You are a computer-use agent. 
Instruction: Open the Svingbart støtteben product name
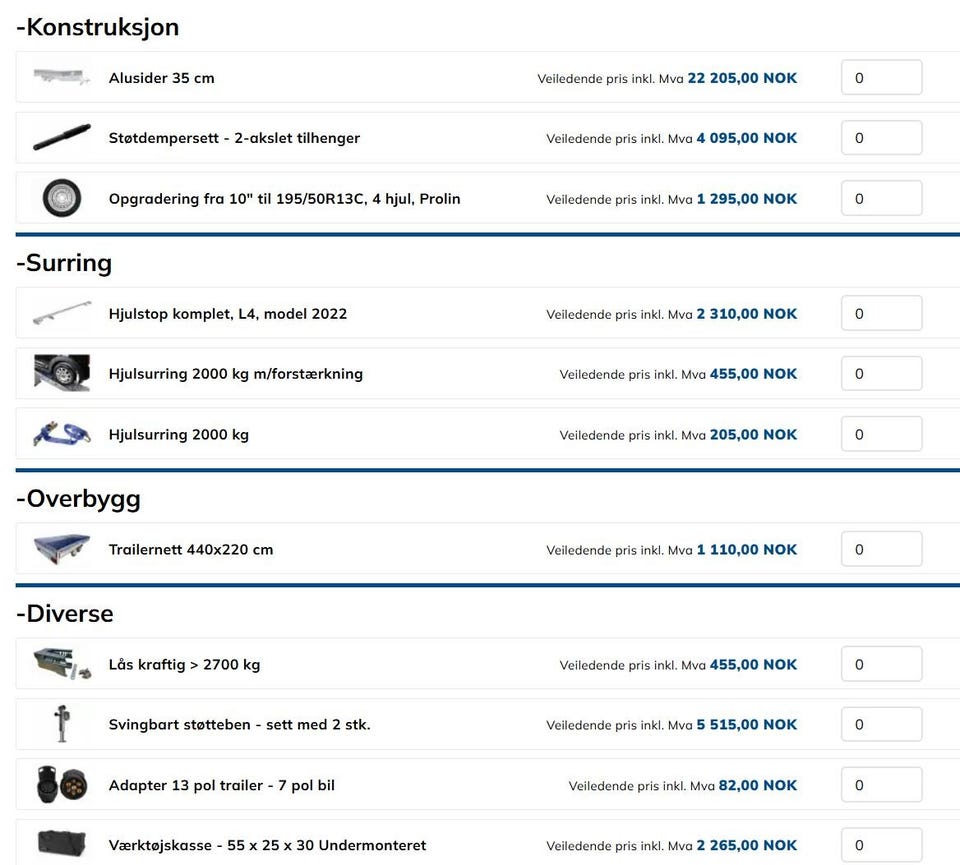(239, 724)
